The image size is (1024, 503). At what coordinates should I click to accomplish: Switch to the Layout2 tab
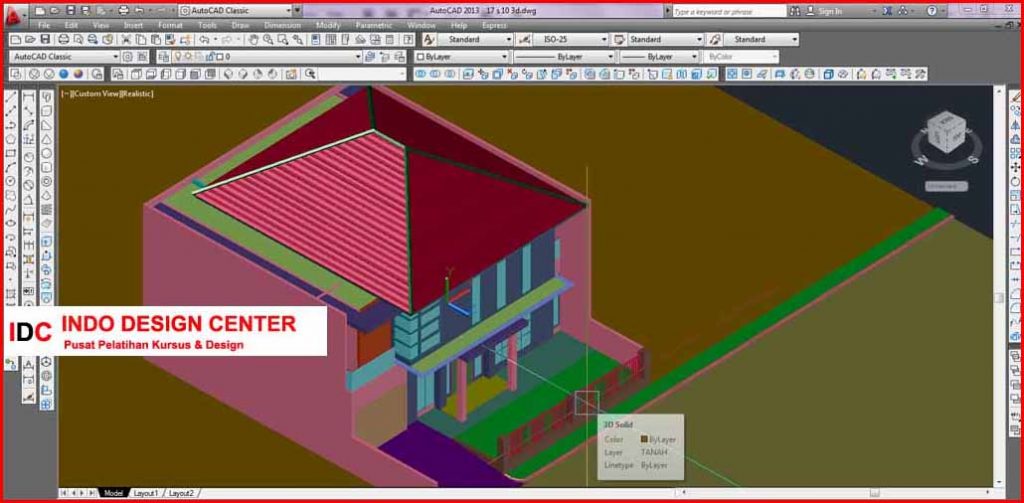click(181, 493)
